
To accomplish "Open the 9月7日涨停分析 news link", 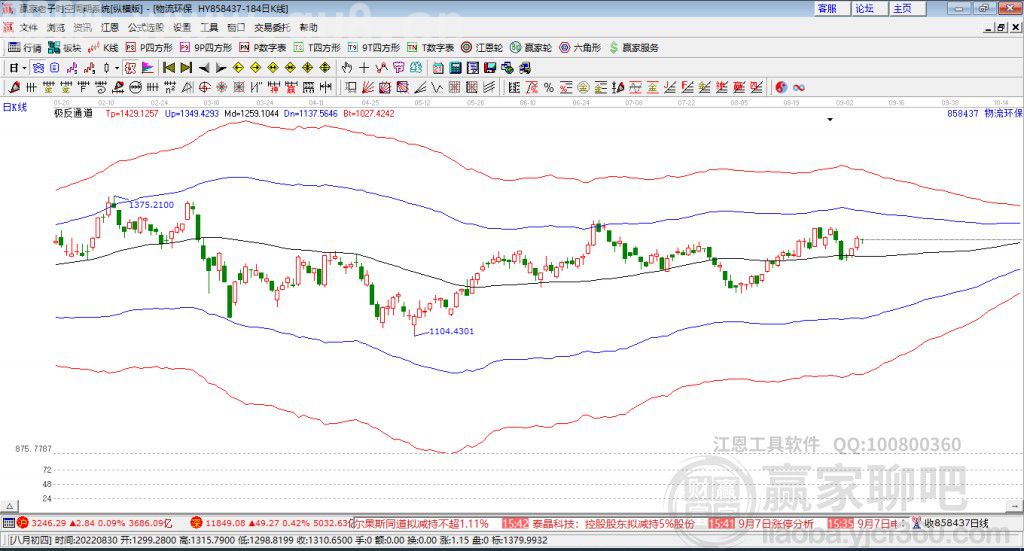I will pyautogui.click(x=776, y=524).
